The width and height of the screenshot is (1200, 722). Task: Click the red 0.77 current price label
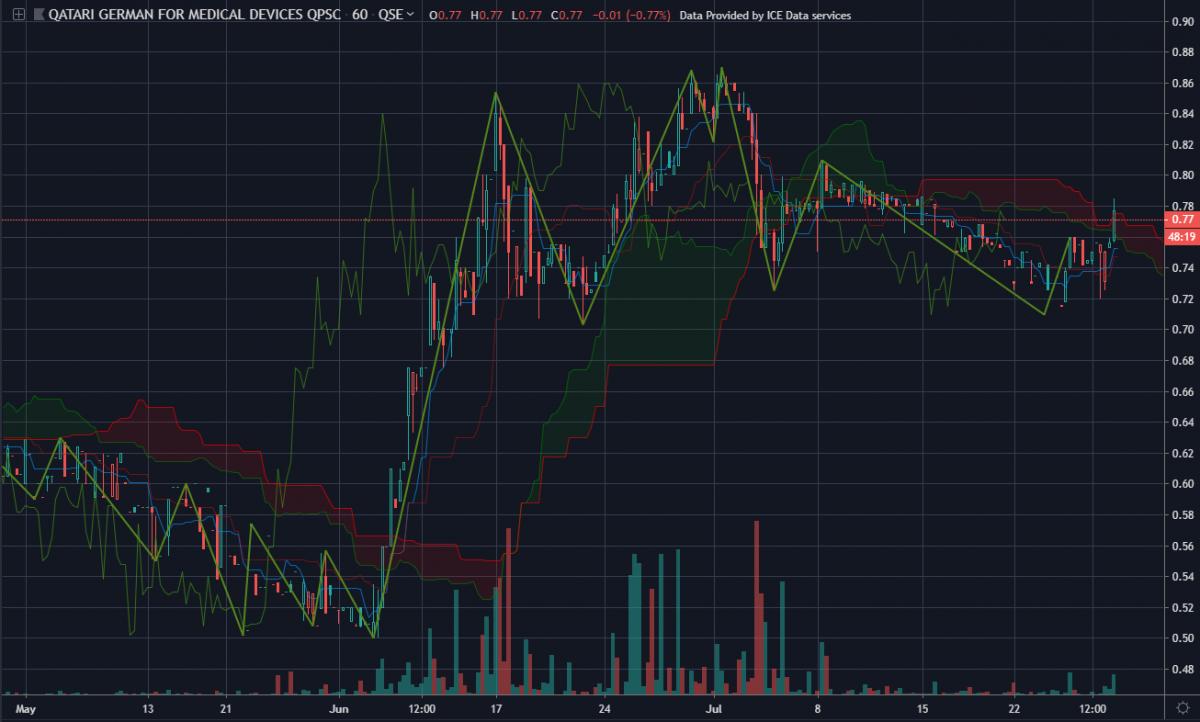coord(1182,219)
